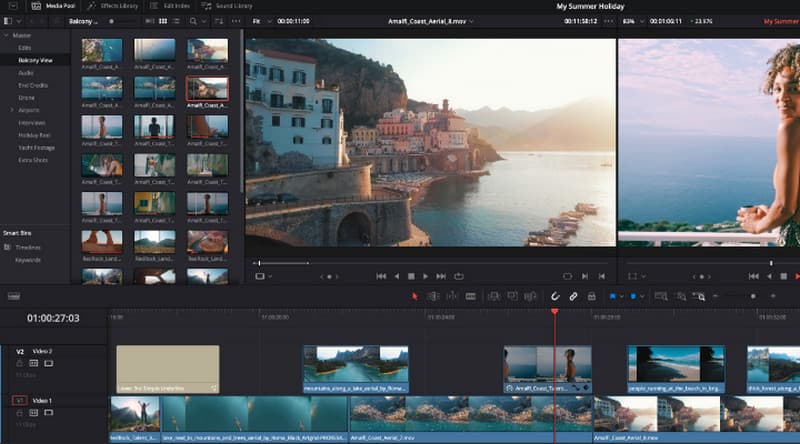Disable the Video 2 track visibility

click(x=48, y=363)
